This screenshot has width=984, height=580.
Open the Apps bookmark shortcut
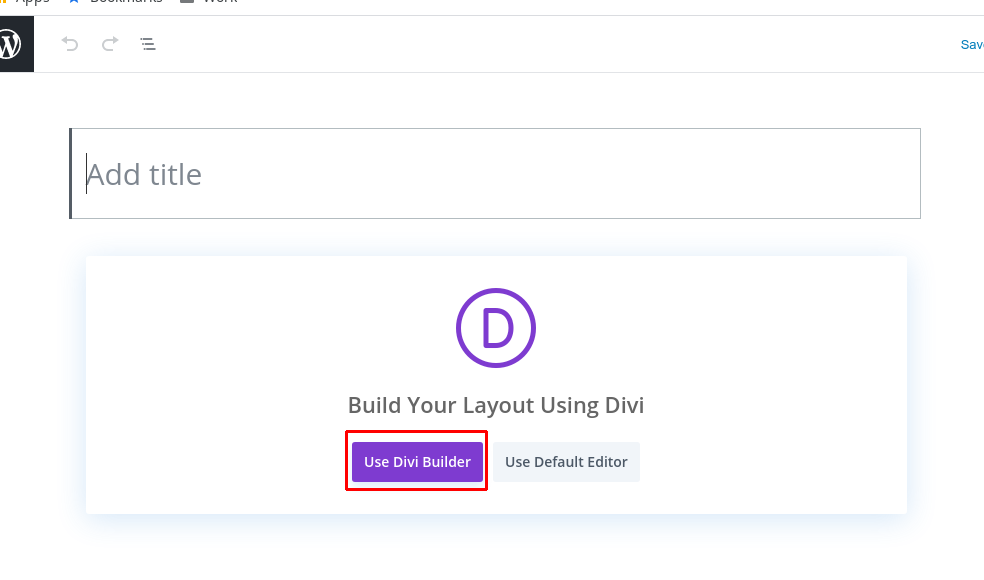[31, 2]
